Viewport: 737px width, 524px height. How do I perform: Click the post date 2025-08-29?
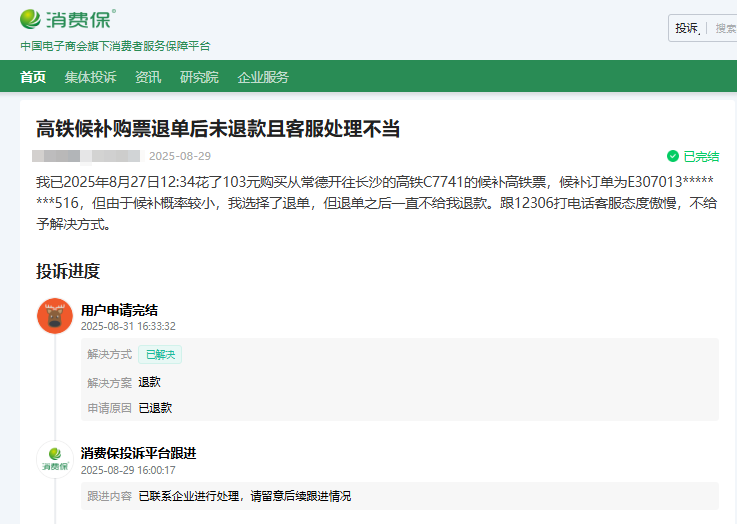(x=180, y=156)
